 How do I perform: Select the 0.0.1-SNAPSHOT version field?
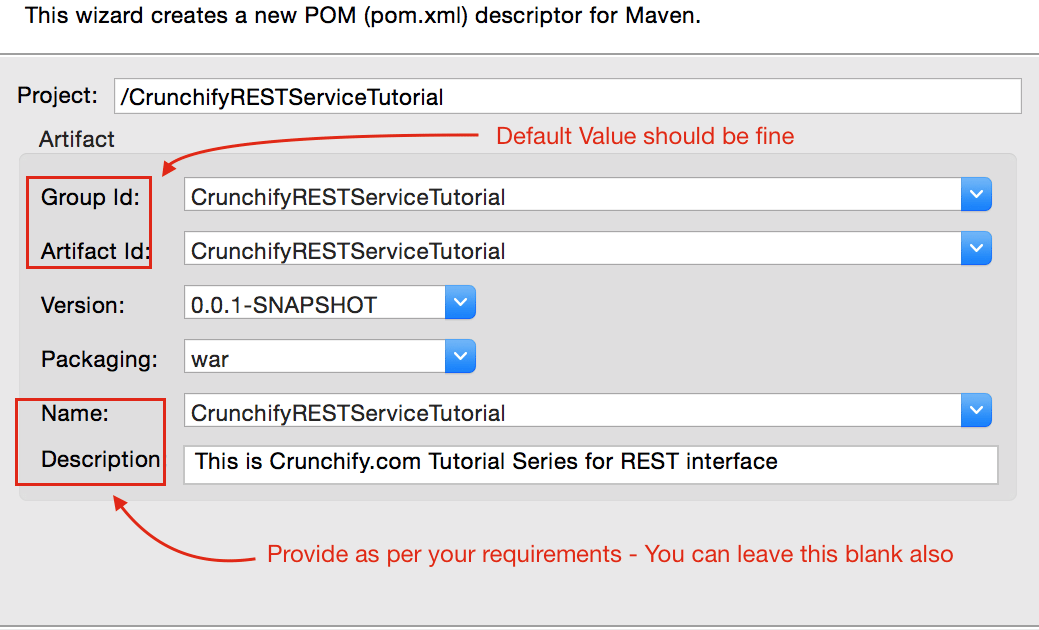315,302
